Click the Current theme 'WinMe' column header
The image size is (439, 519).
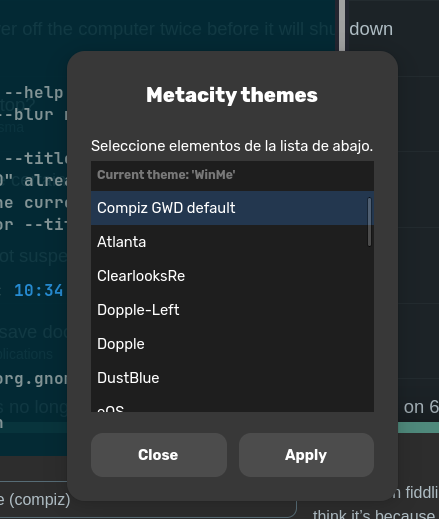coord(232,175)
